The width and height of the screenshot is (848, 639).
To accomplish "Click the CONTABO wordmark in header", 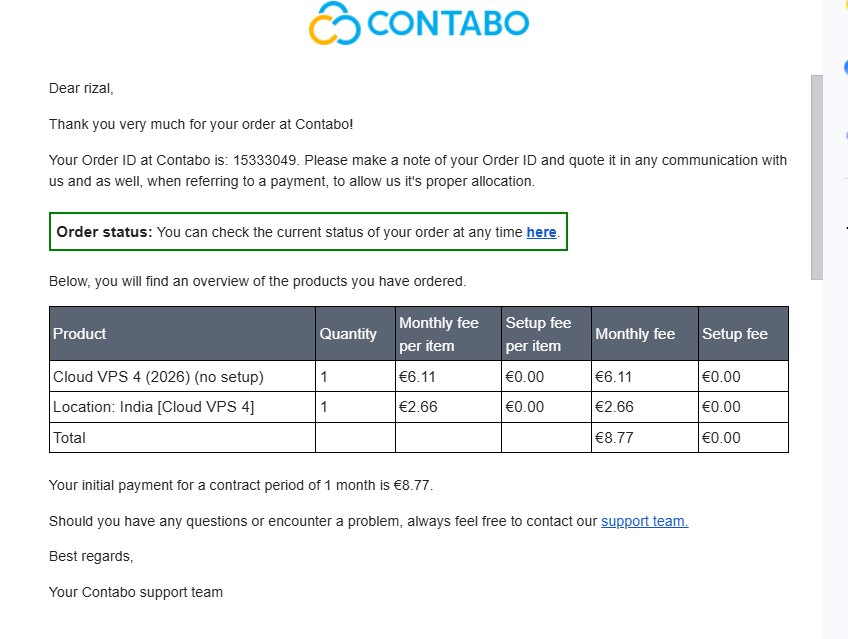I will tap(448, 23).
